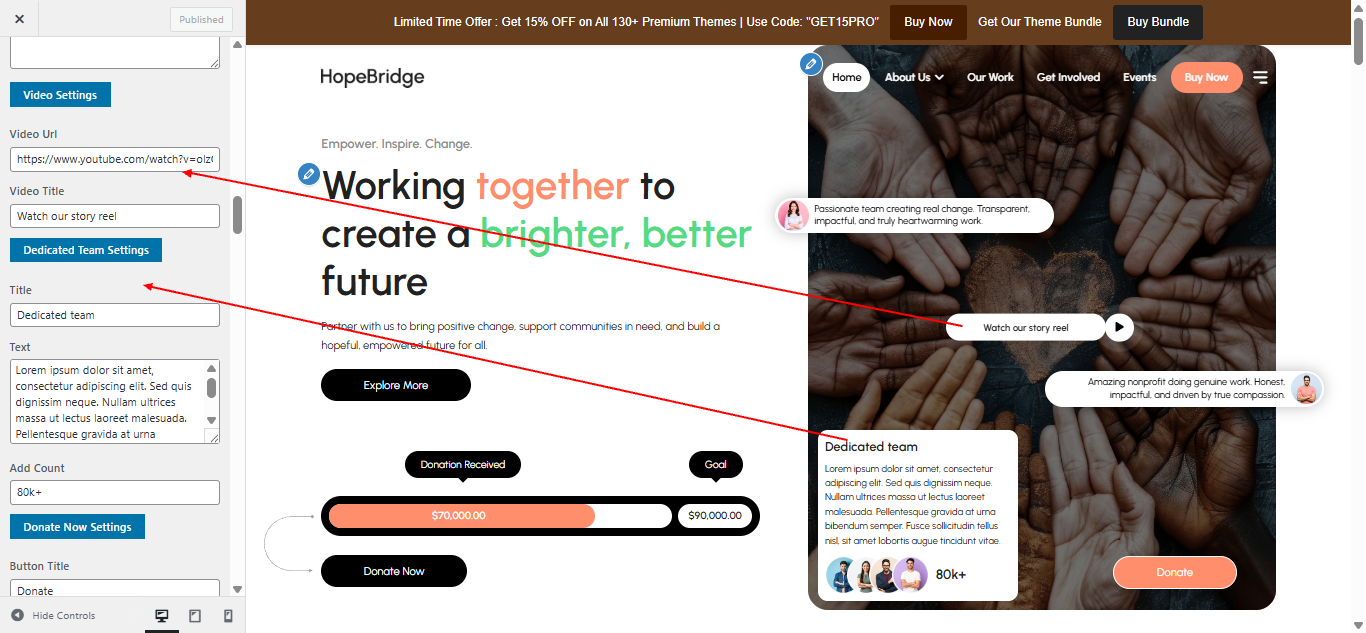Switch to mobile preview mode
The height and width of the screenshot is (633, 1366).
(x=228, y=616)
